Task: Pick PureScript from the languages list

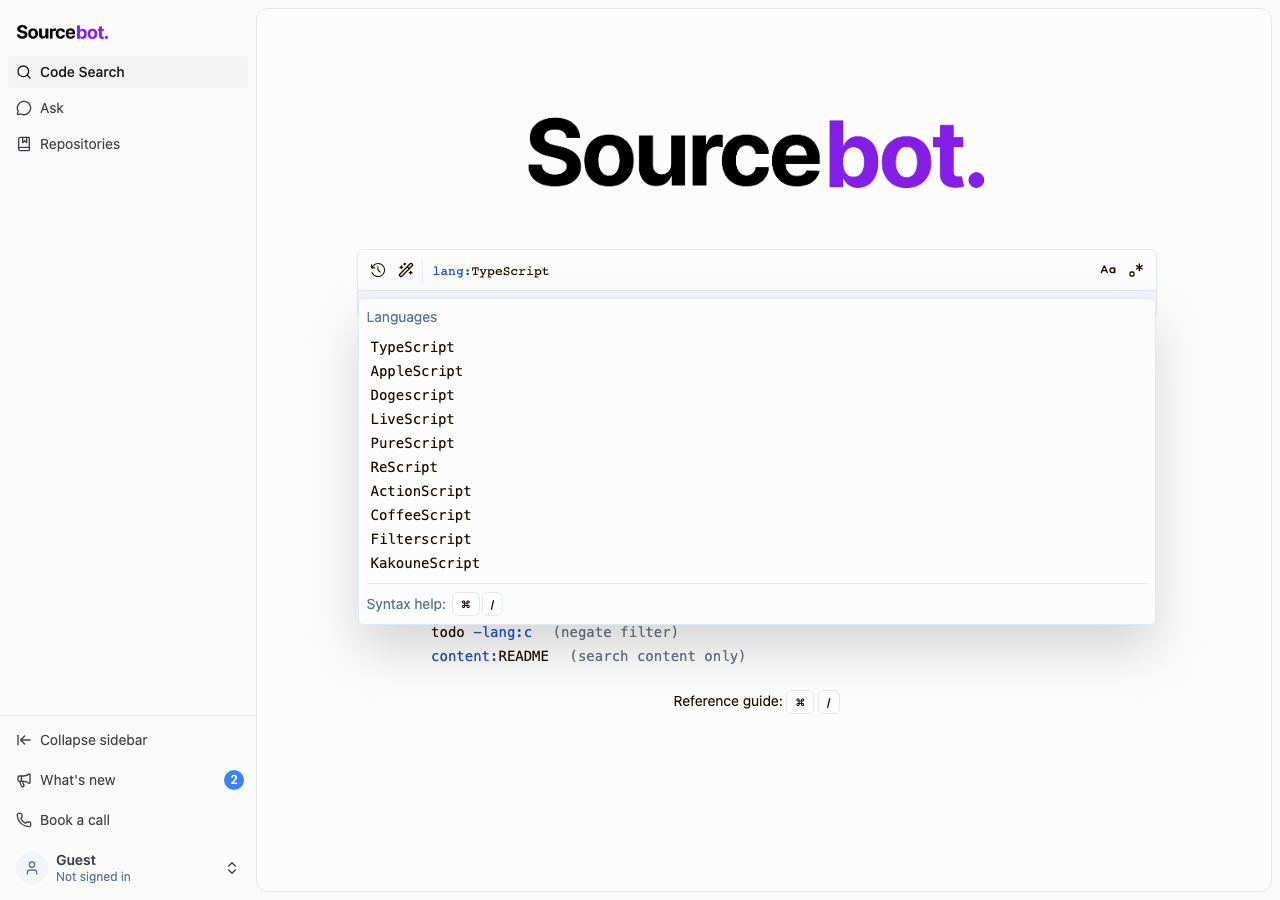Action: [x=757, y=443]
